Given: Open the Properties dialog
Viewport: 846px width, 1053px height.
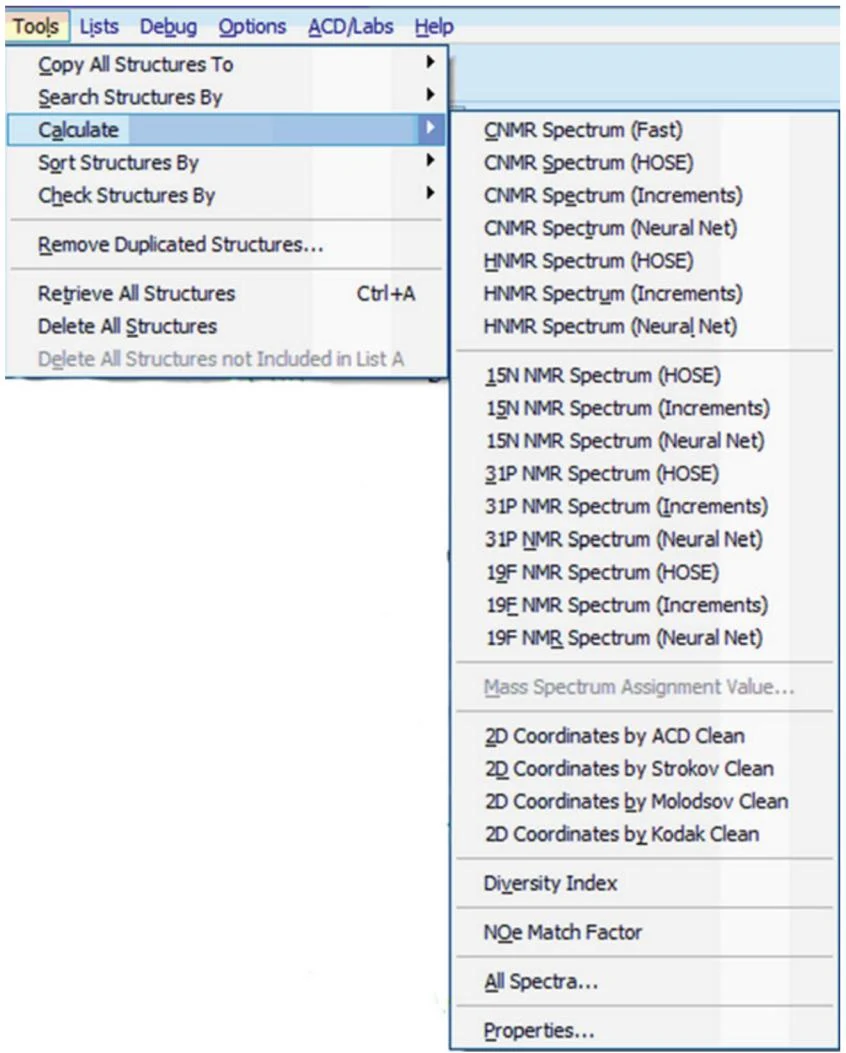Looking at the screenshot, I should 645,1031.
